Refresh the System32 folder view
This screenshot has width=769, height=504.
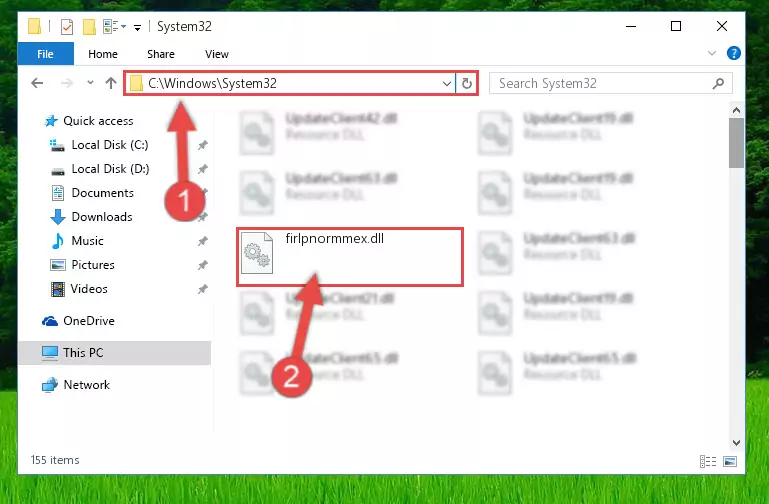pos(467,83)
